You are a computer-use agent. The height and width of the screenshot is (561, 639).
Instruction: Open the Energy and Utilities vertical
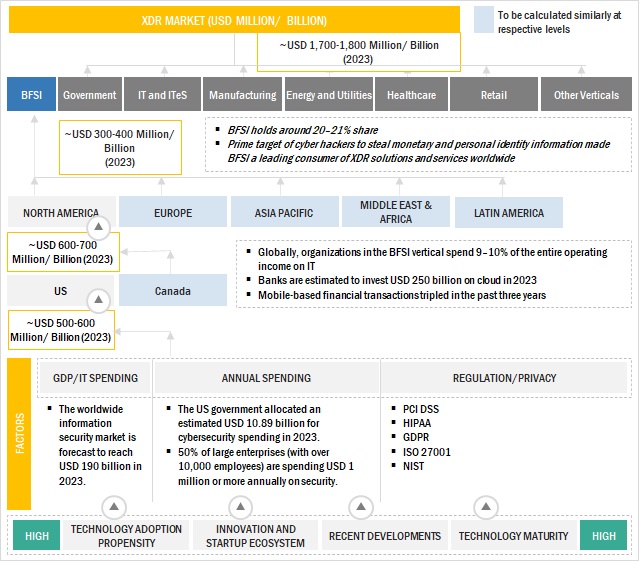coord(327,95)
